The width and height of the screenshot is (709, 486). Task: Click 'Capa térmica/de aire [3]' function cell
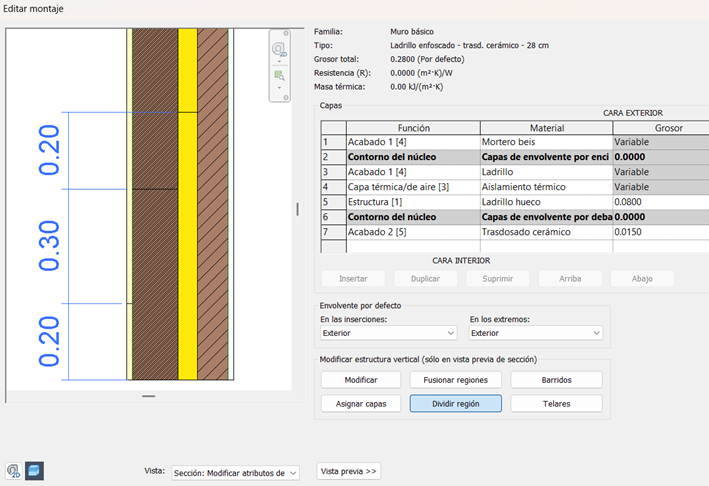(x=413, y=187)
